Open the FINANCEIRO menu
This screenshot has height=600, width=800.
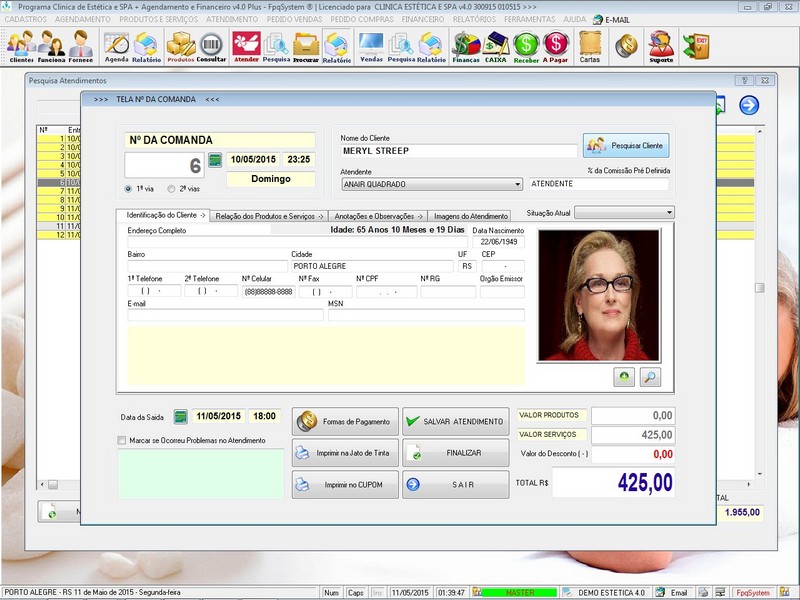point(422,19)
